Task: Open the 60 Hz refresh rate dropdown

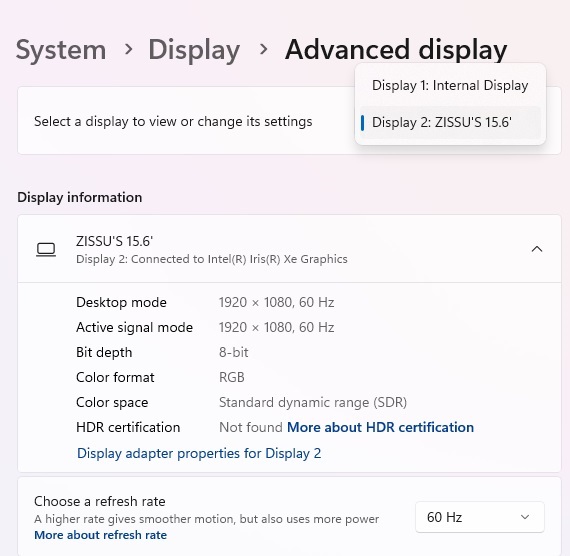Action: (479, 517)
